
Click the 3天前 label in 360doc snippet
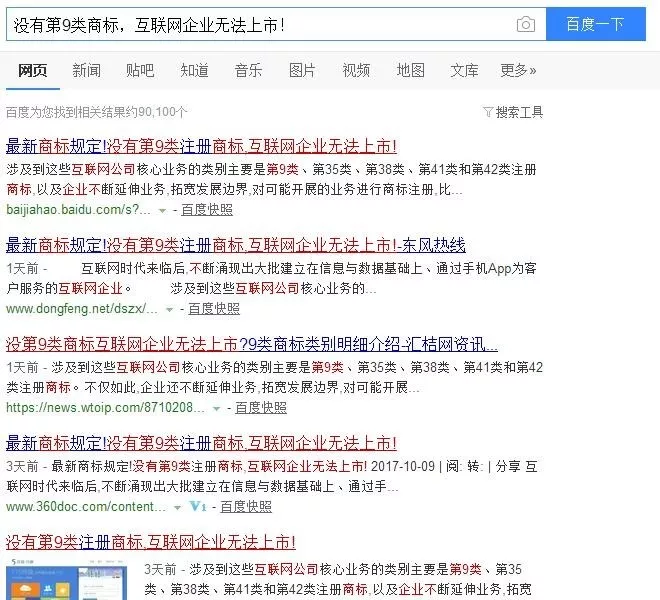pos(22,466)
